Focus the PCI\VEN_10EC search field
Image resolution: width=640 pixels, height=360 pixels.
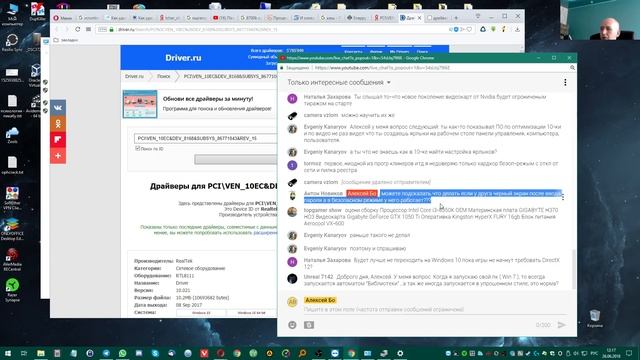[x=205, y=138]
